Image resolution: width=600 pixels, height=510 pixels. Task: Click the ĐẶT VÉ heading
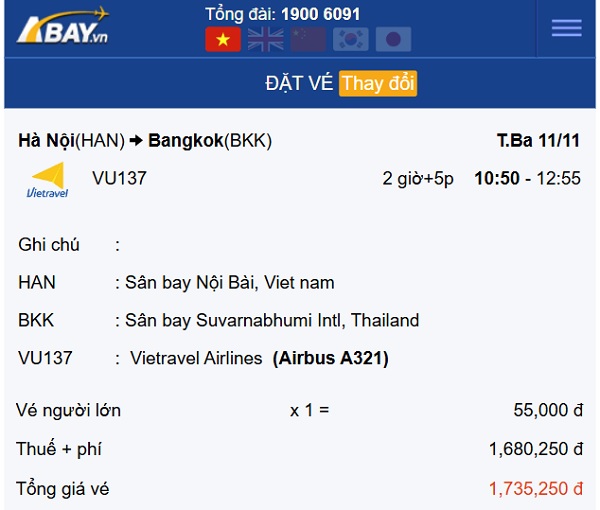pyautogui.click(x=299, y=83)
